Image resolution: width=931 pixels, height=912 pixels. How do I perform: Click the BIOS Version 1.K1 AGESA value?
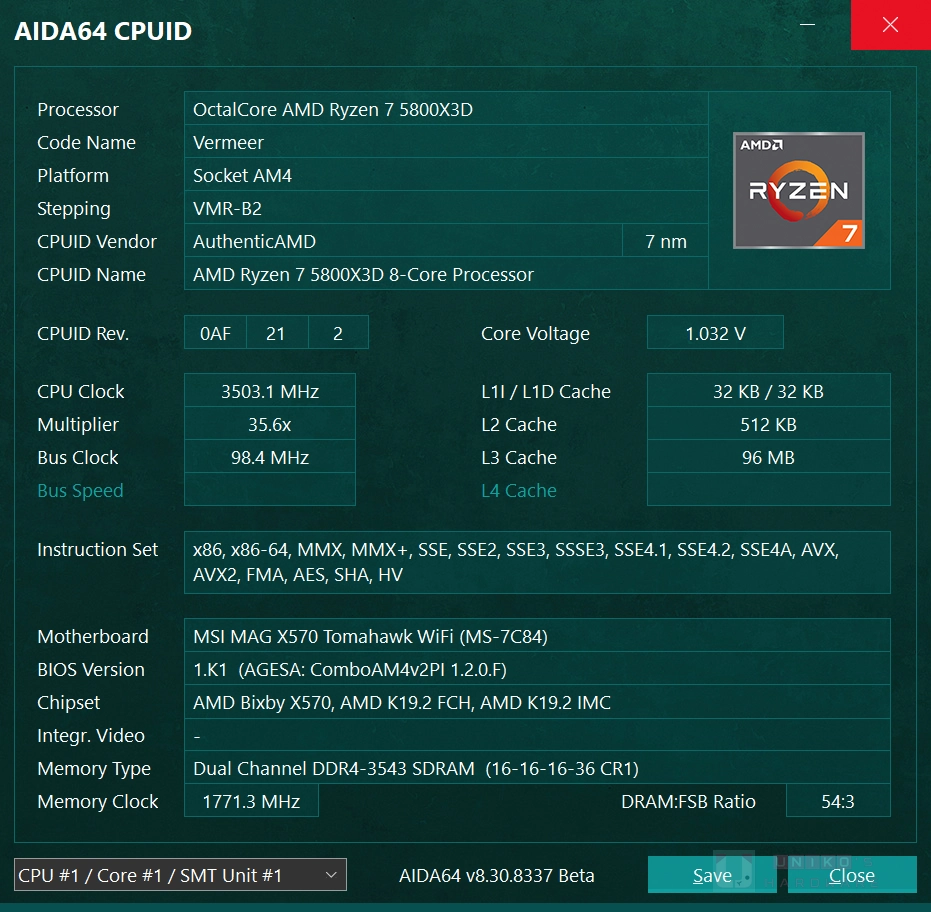(x=537, y=669)
